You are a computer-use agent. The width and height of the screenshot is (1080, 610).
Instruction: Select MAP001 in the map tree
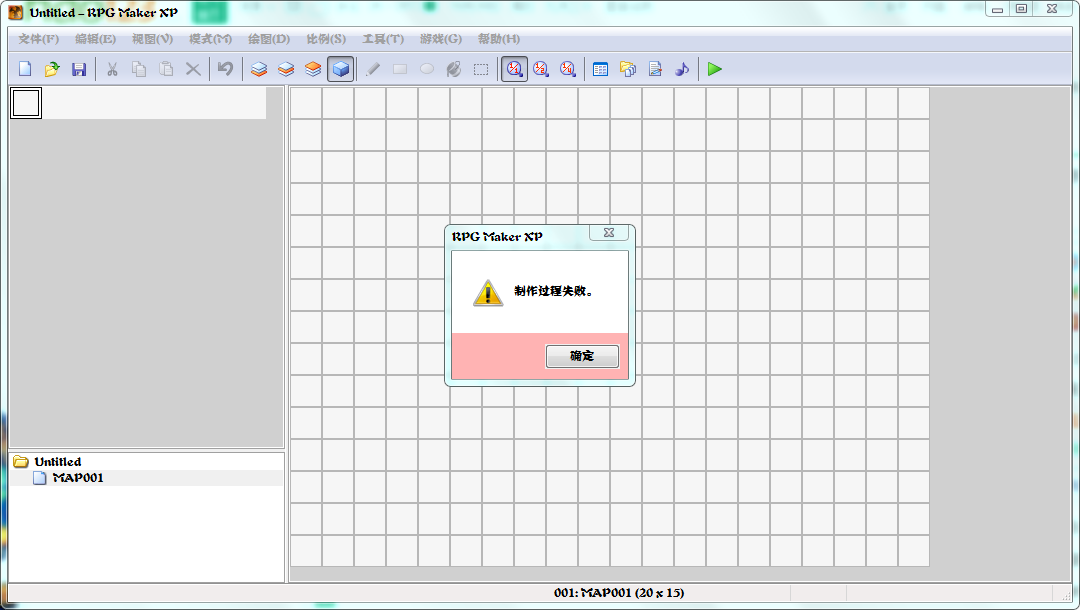pos(78,478)
